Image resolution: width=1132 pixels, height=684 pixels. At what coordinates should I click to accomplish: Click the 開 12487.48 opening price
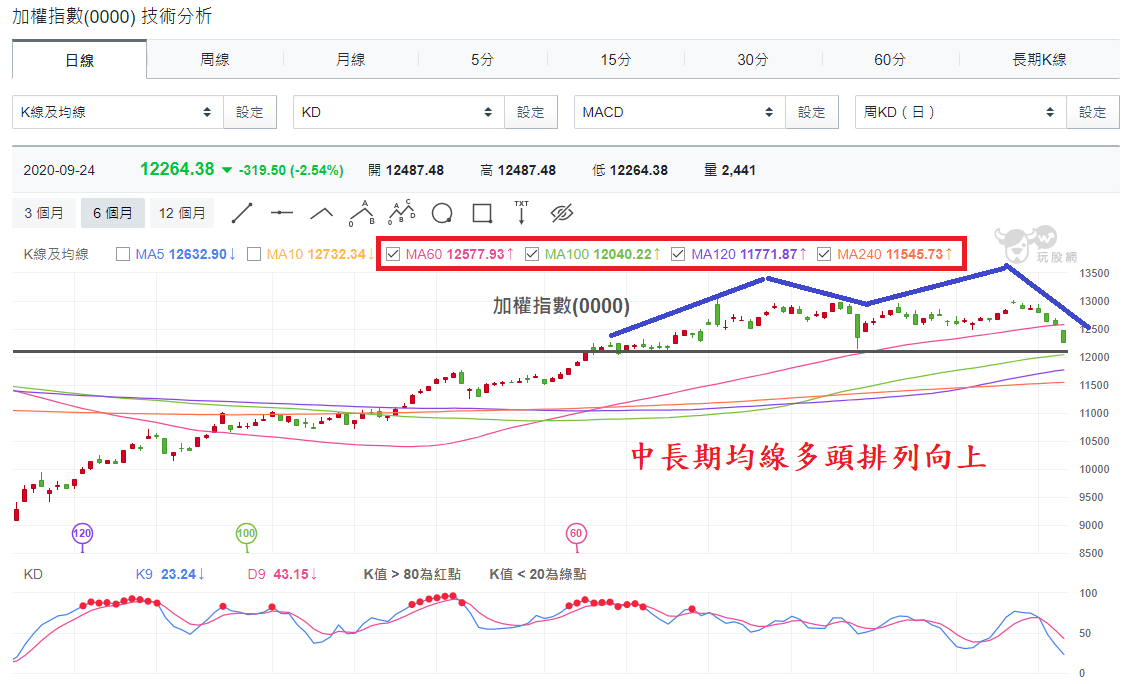pos(406,170)
